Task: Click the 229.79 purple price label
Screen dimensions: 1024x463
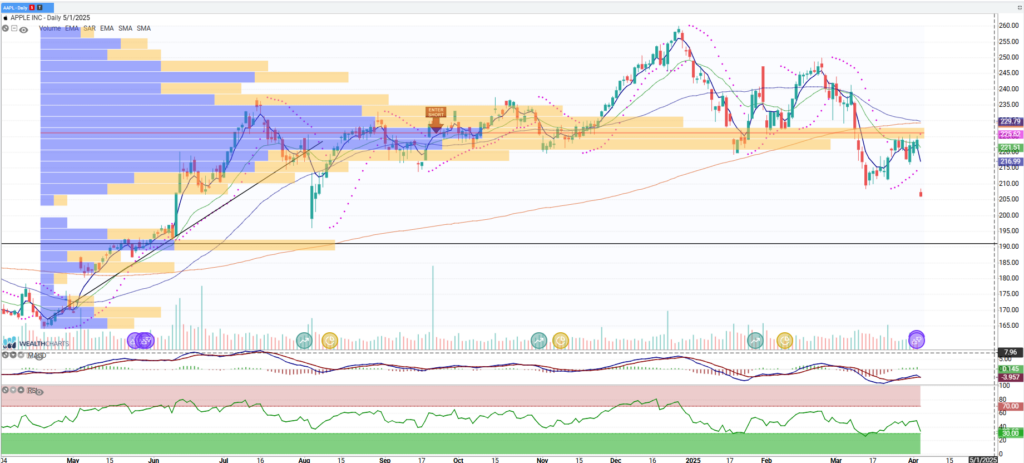Action: (x=1010, y=121)
